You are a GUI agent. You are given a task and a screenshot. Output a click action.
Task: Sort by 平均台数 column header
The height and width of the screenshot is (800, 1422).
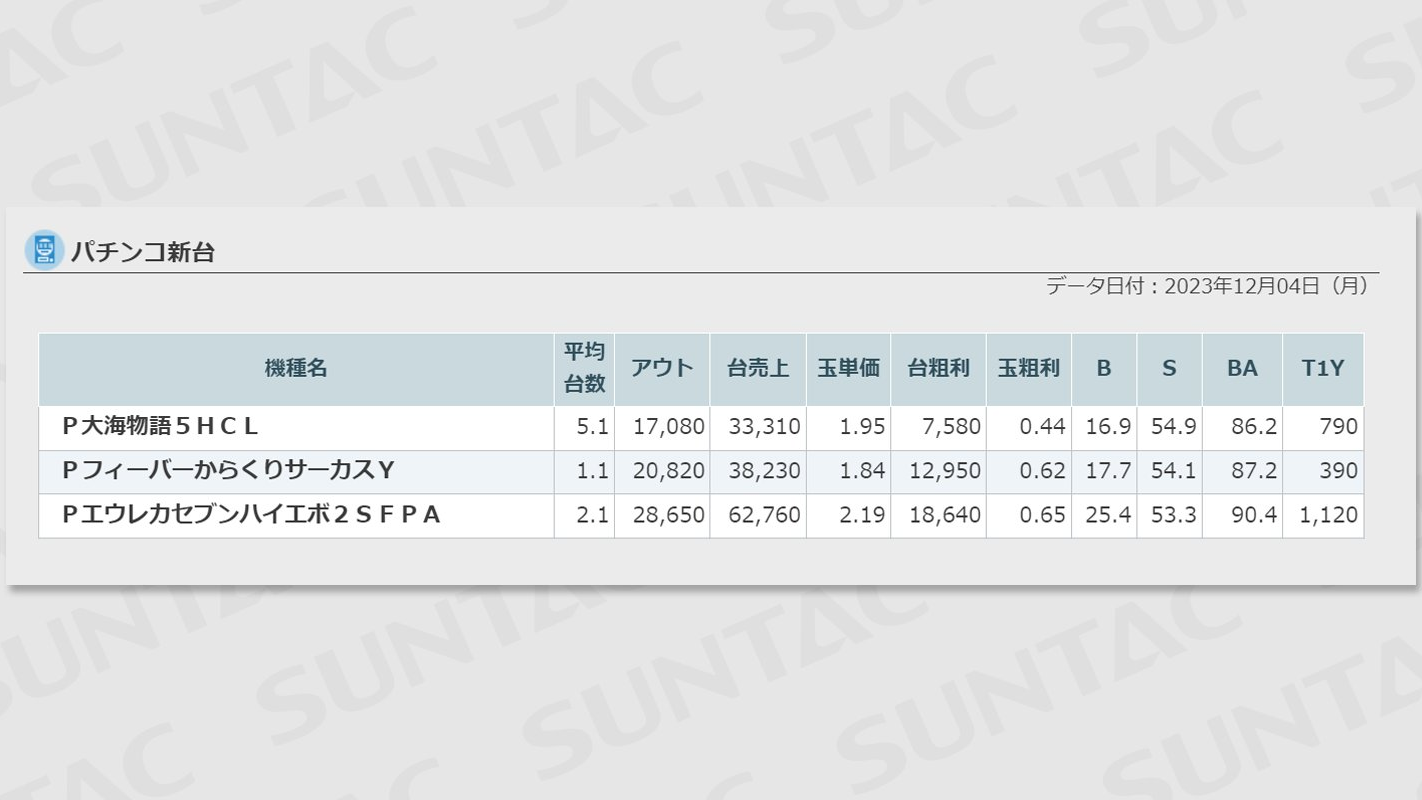point(584,368)
